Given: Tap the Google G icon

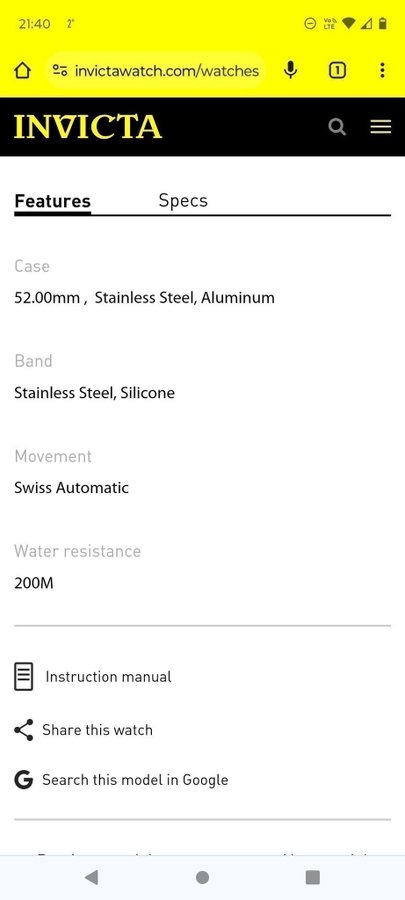Looking at the screenshot, I should 24,780.
